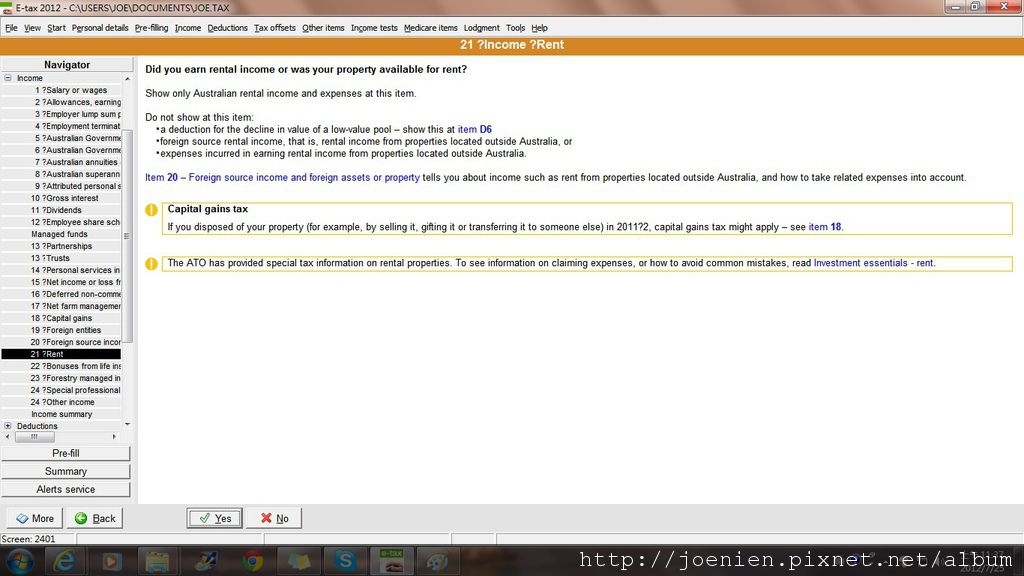The width and height of the screenshot is (1024, 576).
Task: Open the View menu
Action: point(32,28)
